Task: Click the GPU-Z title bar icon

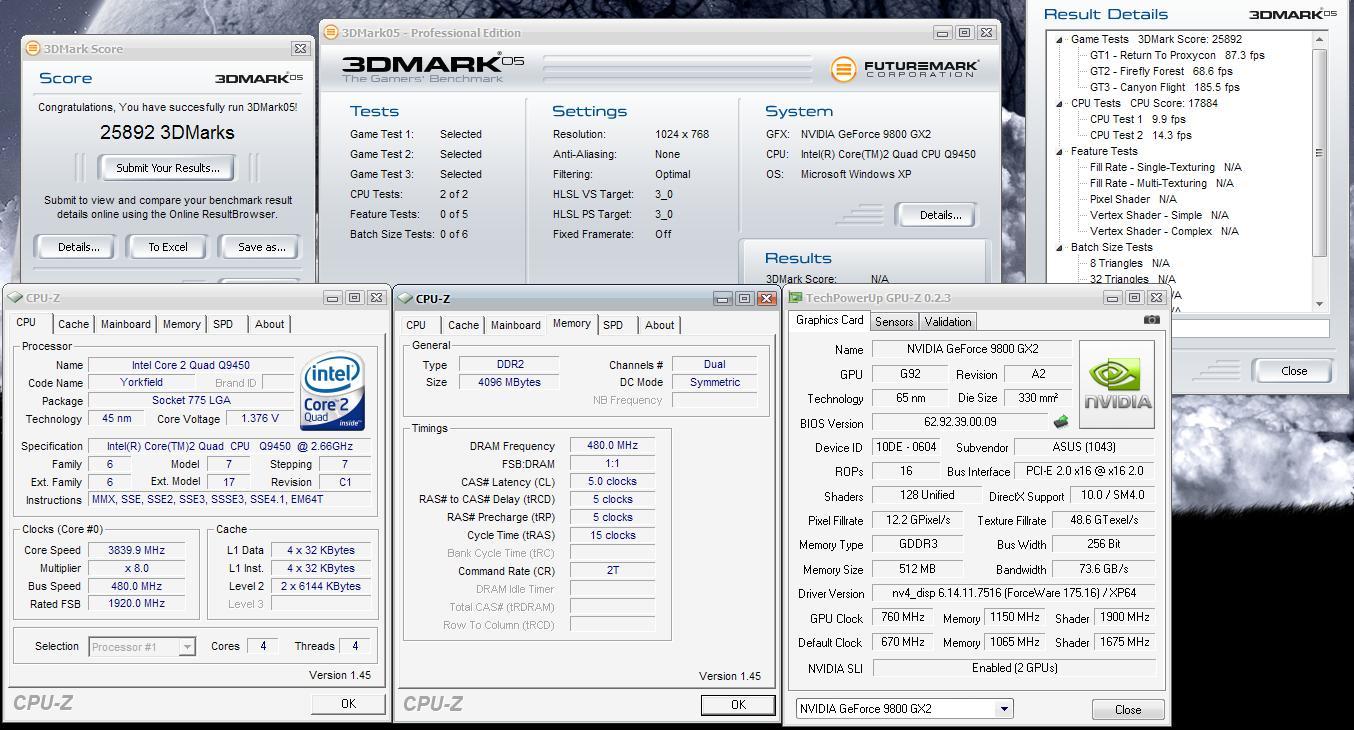Action: point(795,297)
